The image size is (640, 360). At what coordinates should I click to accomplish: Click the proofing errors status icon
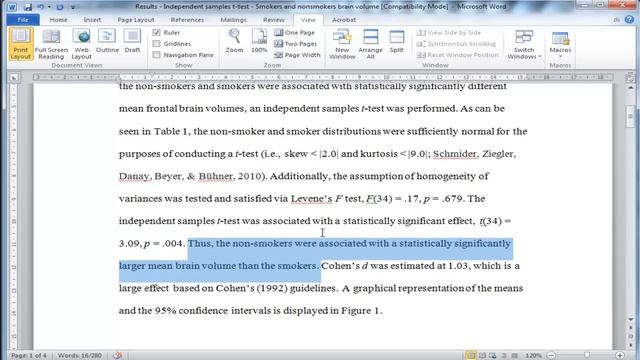pyautogui.click(x=118, y=356)
